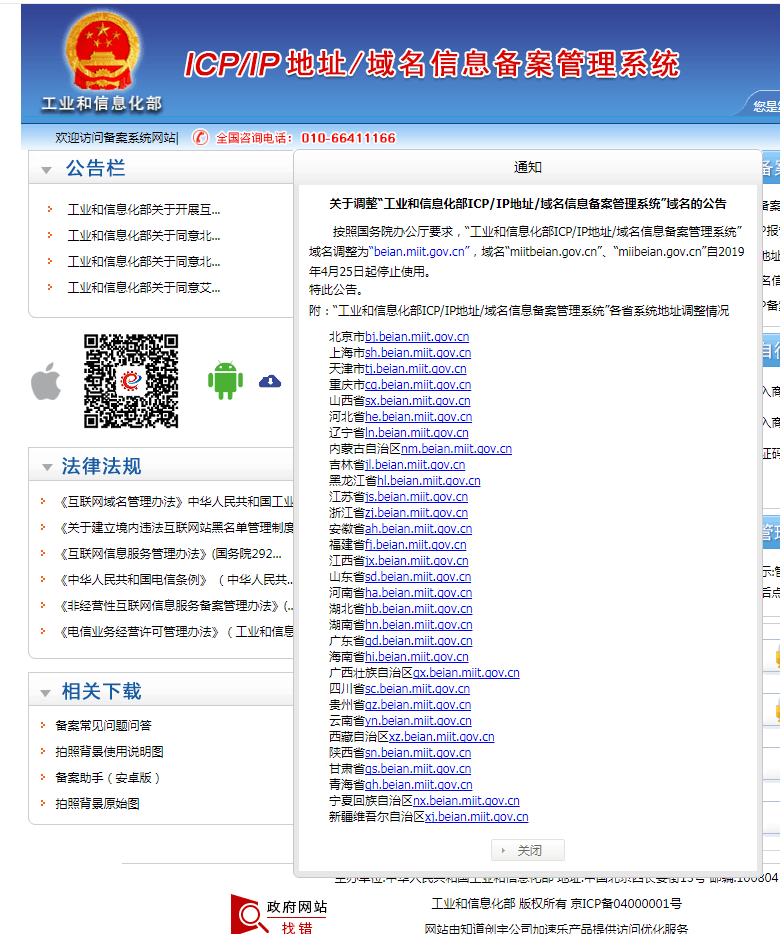The image size is (780, 934).
Task: Open the bj.beian.miit.gov.cn Beijing link
Action: 417,337
